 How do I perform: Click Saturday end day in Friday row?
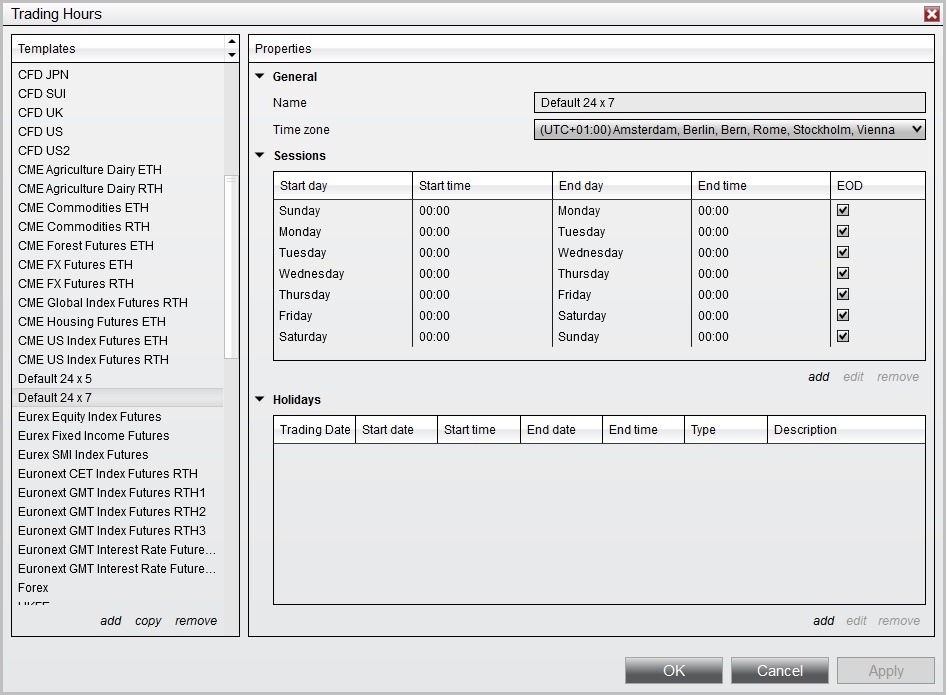point(622,315)
